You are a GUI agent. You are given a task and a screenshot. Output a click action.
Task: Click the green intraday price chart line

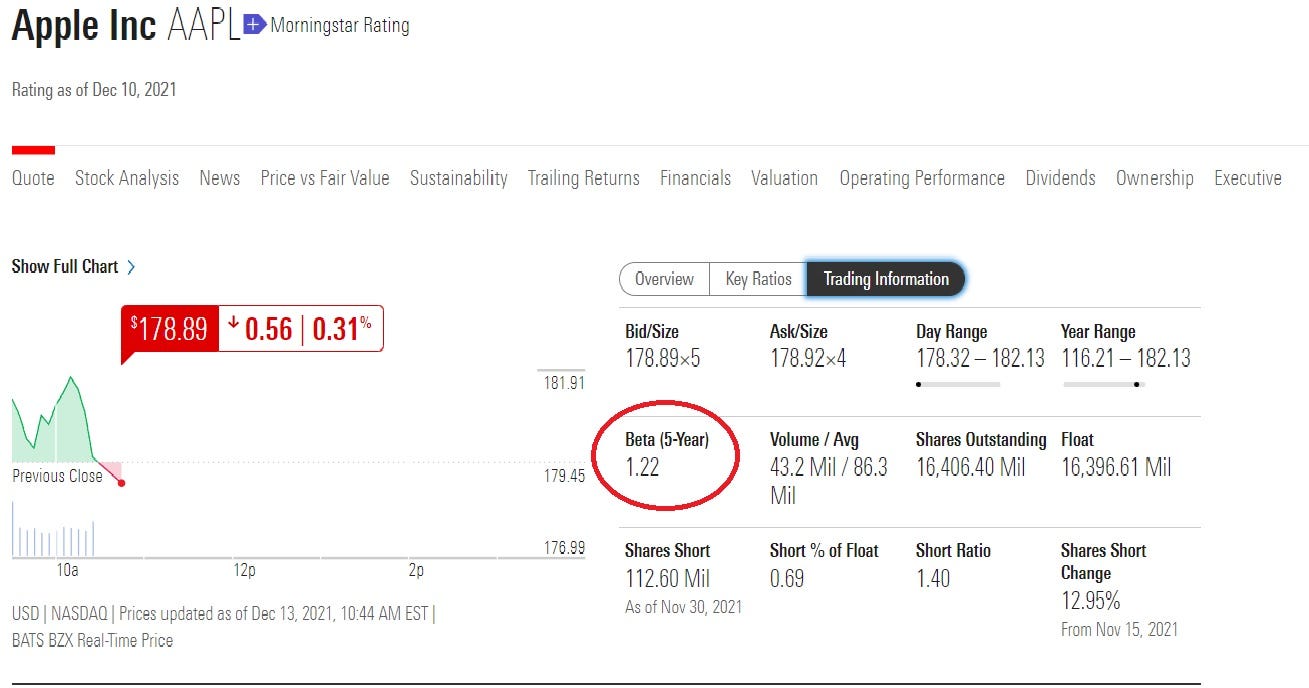[52, 420]
